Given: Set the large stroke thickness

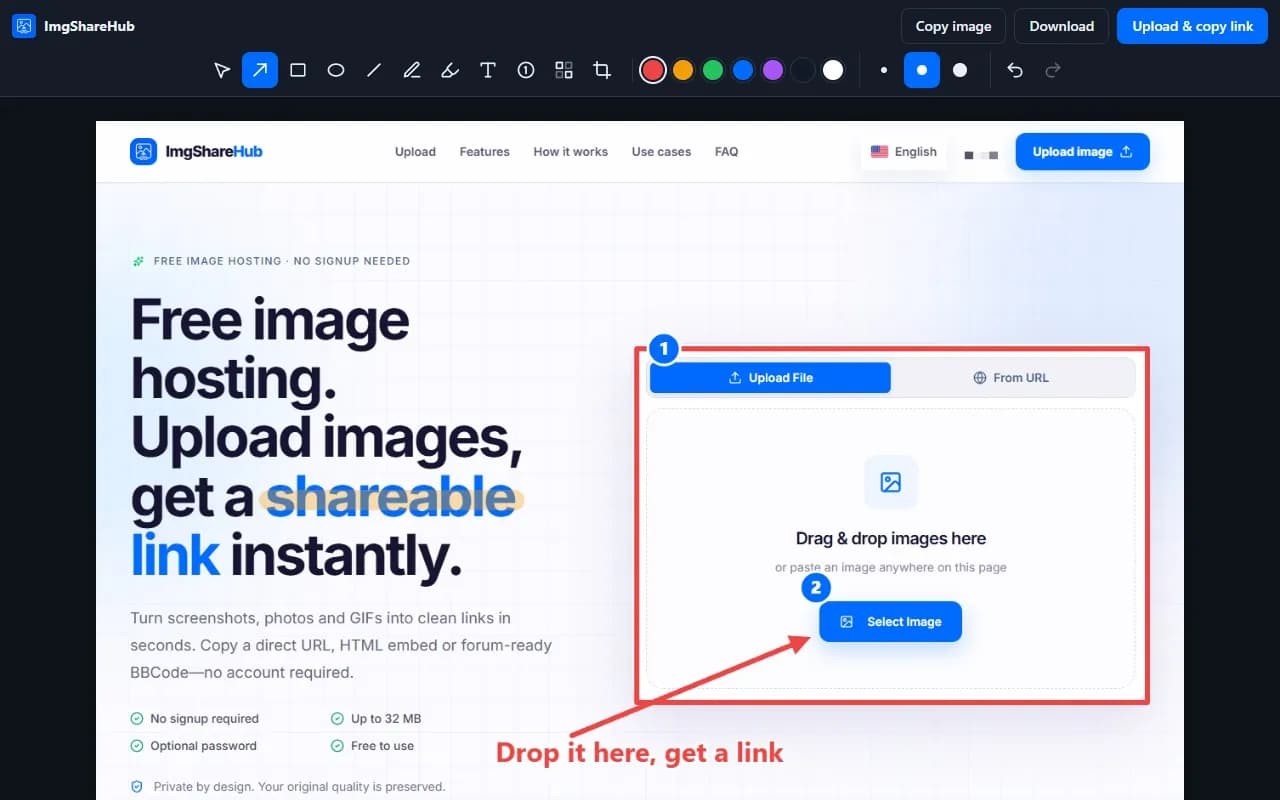Looking at the screenshot, I should point(960,70).
